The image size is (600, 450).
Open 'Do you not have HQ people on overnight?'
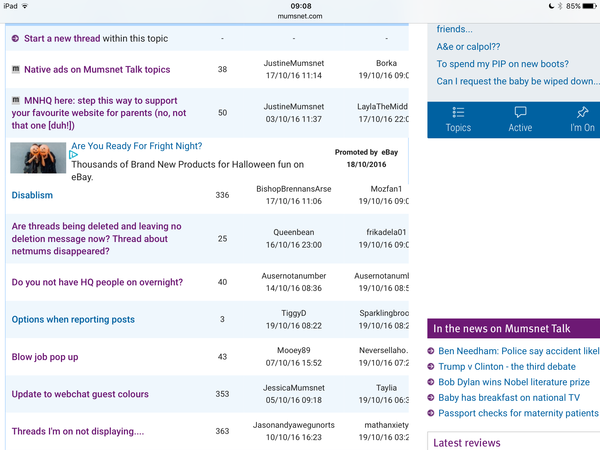(97, 282)
